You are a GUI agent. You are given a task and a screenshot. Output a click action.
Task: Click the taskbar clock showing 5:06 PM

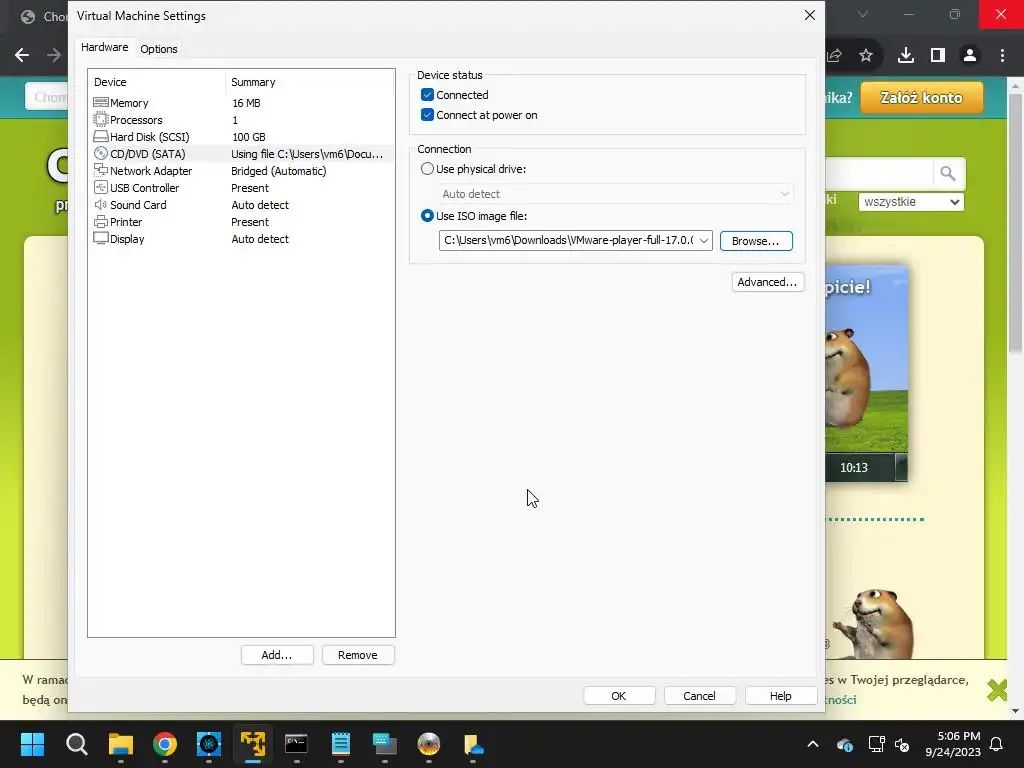pos(953,744)
